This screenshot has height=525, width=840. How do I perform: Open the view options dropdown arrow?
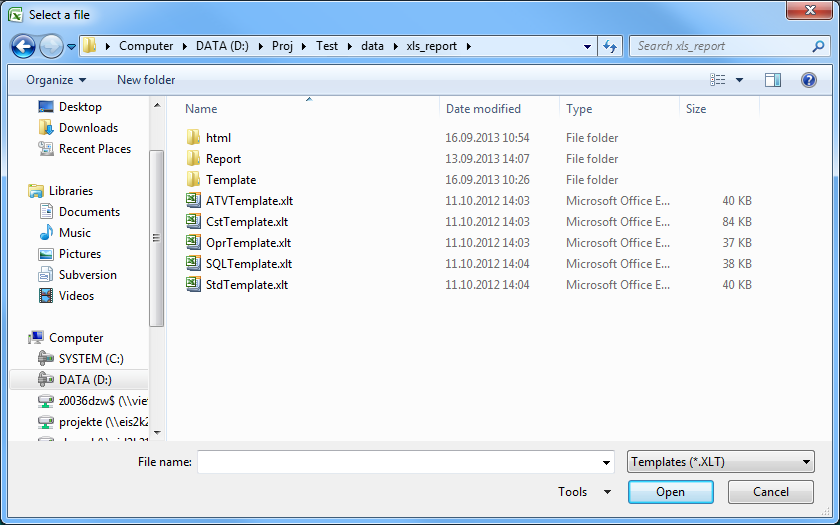click(739, 80)
